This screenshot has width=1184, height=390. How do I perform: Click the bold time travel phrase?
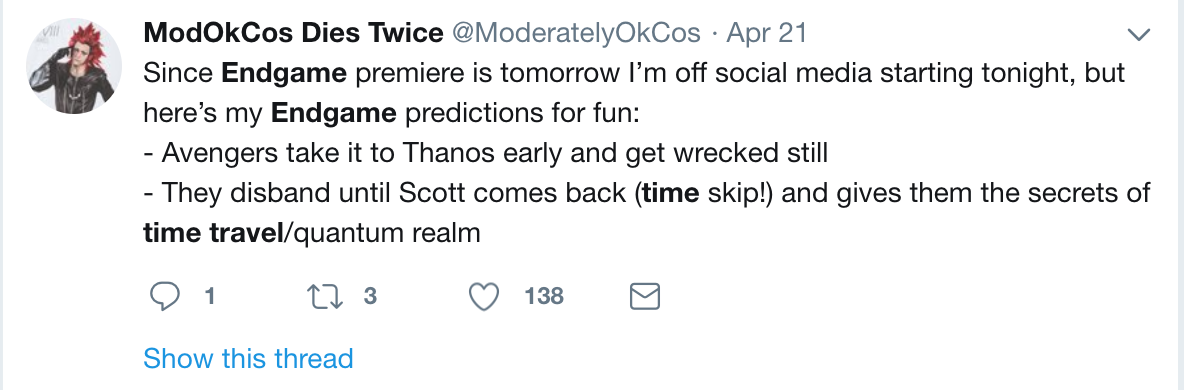pyautogui.click(x=212, y=232)
